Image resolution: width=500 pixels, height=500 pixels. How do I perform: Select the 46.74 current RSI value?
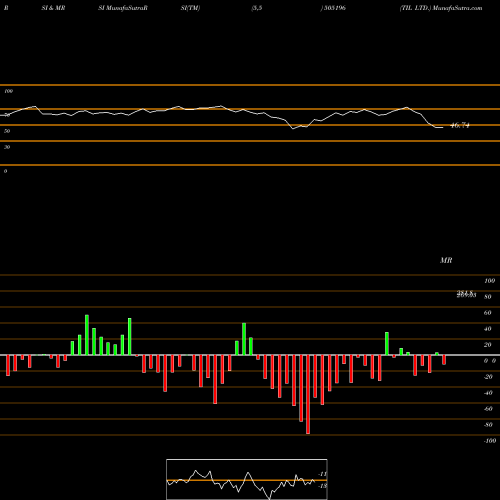pyautogui.click(x=460, y=126)
